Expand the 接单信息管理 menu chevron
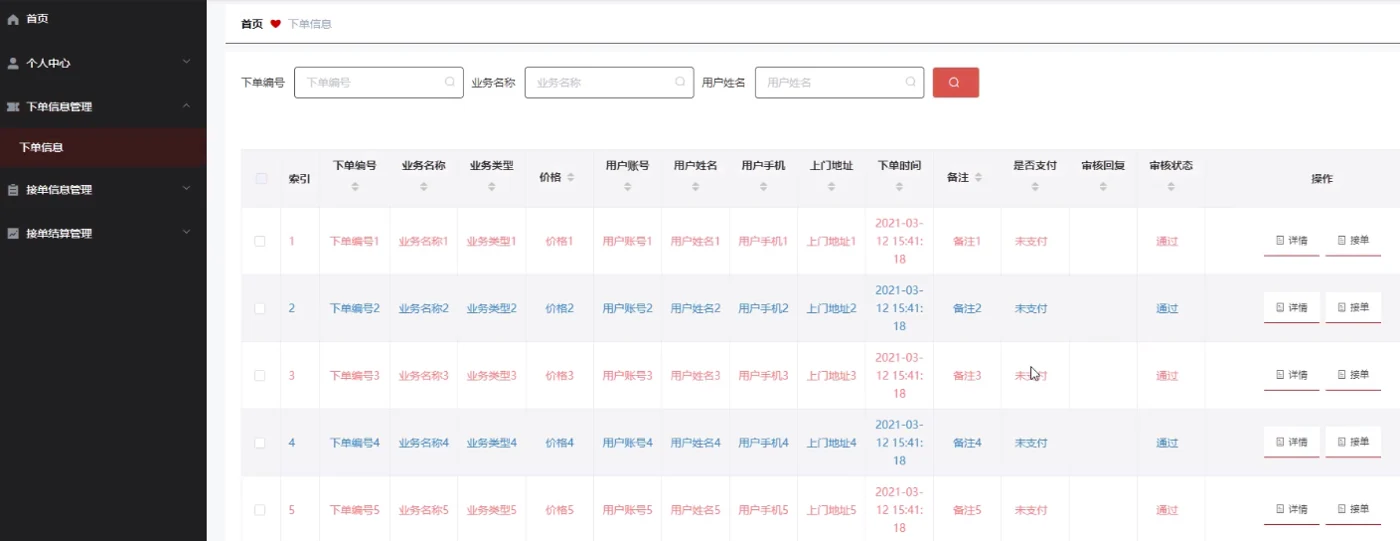Image resolution: width=1400 pixels, height=541 pixels. (186, 188)
